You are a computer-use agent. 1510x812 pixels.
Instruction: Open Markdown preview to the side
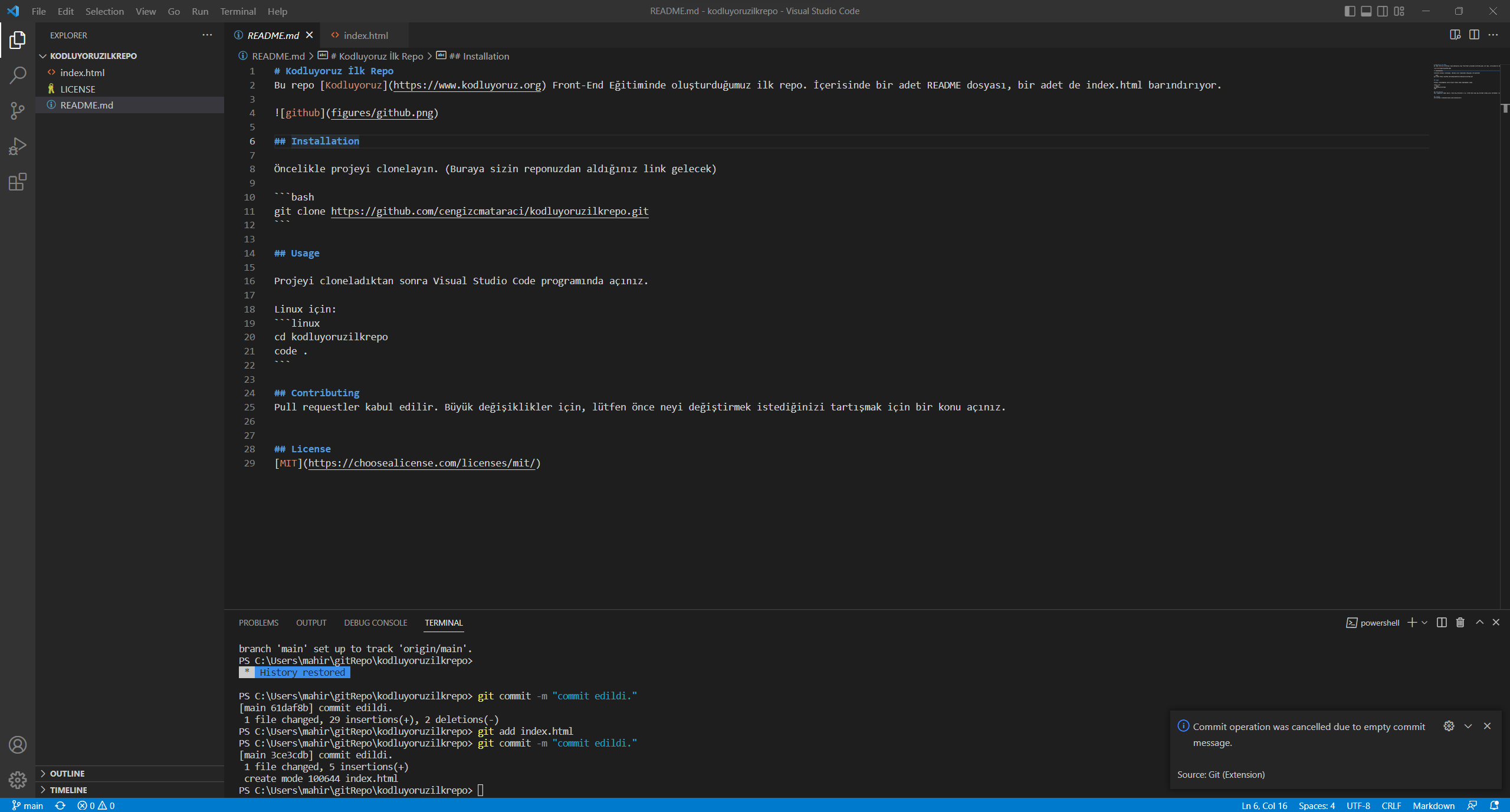pyautogui.click(x=1455, y=35)
